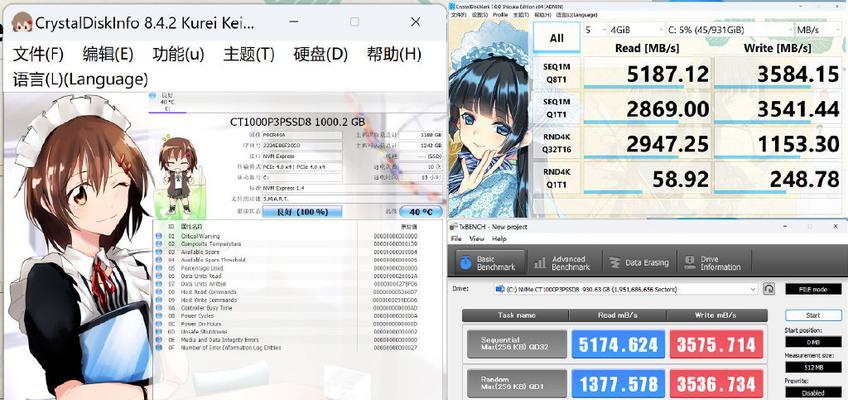
Task: Click the small chibi mascot in CrystalDiskInfo
Action: 177,176
